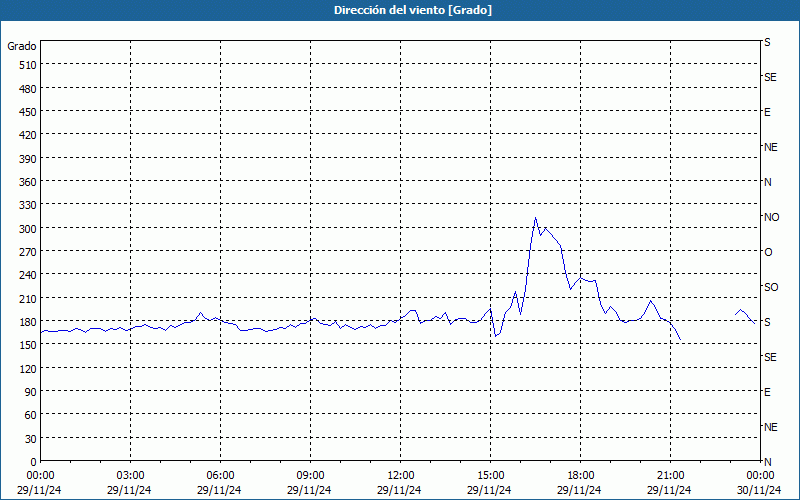Image resolution: width=800 pixels, height=500 pixels.
Task: Click the "300" y-axis value
Action: pyautogui.click(x=29, y=229)
